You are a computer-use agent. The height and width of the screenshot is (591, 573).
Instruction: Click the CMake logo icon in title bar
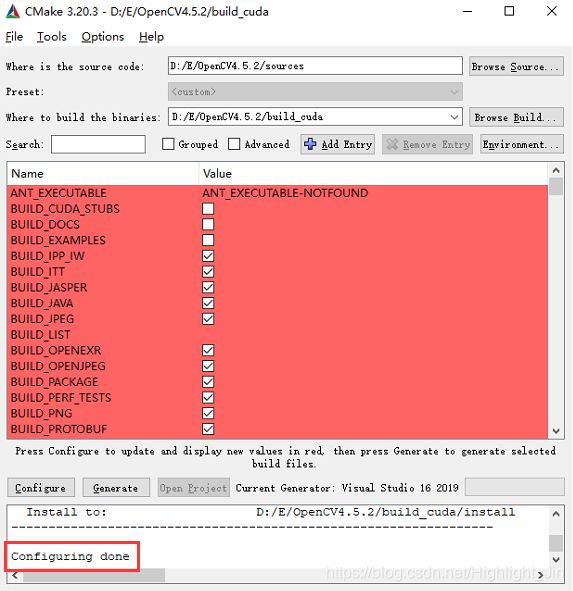pos(12,12)
